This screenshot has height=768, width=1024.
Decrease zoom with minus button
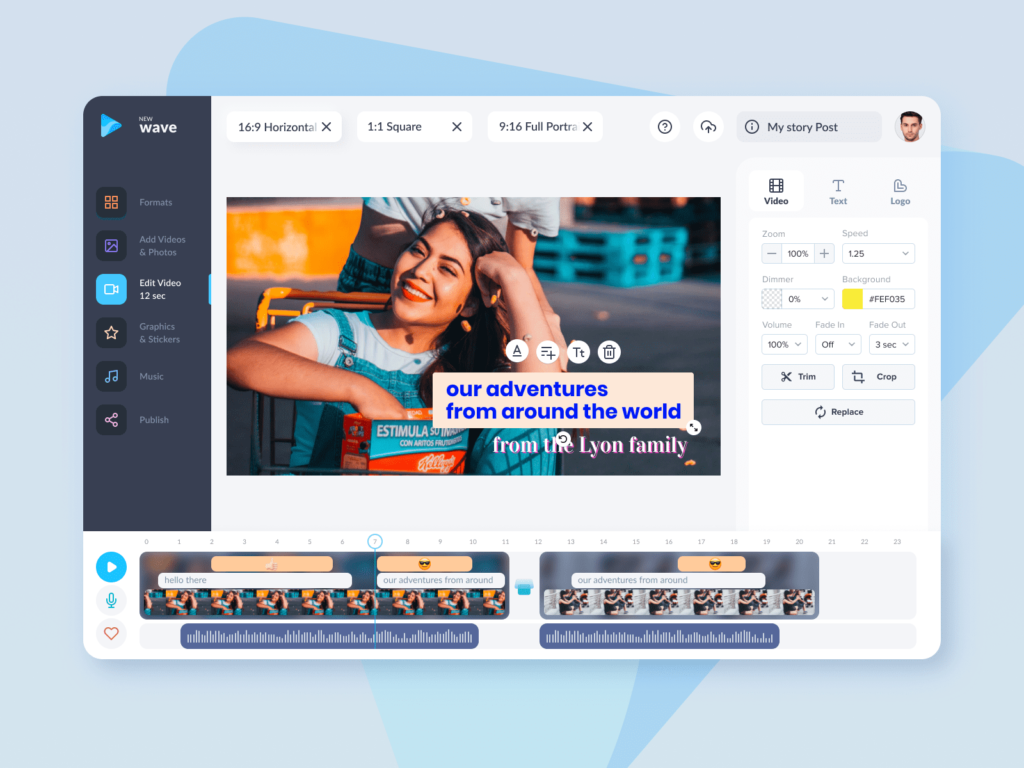click(x=772, y=253)
